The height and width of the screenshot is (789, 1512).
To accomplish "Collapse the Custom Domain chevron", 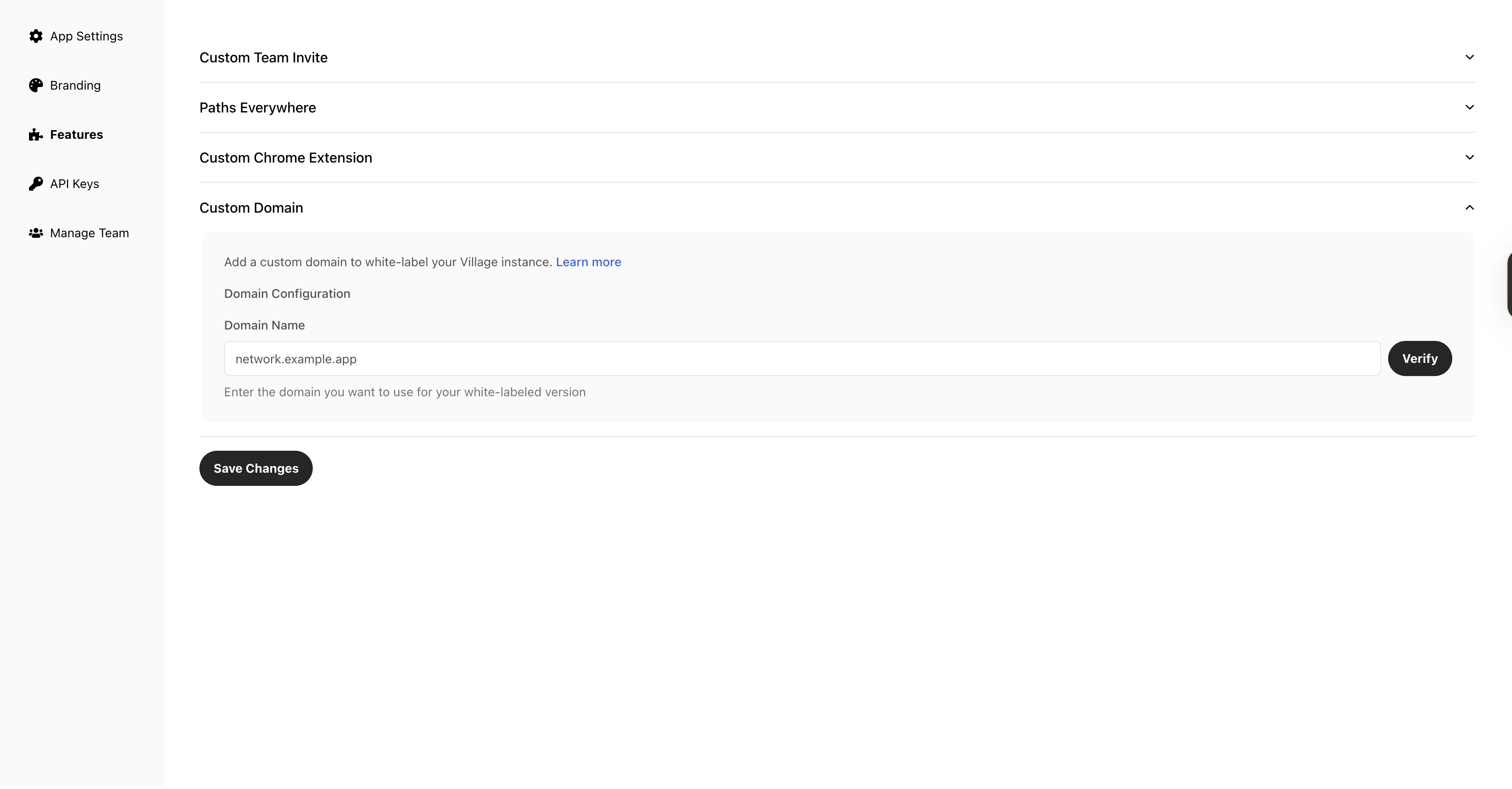I will pyautogui.click(x=1469, y=208).
